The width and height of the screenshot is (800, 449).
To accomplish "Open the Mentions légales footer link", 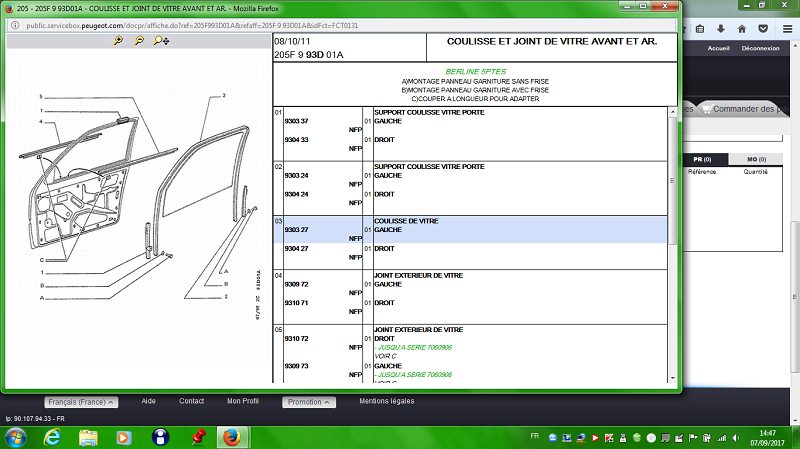I will [387, 401].
